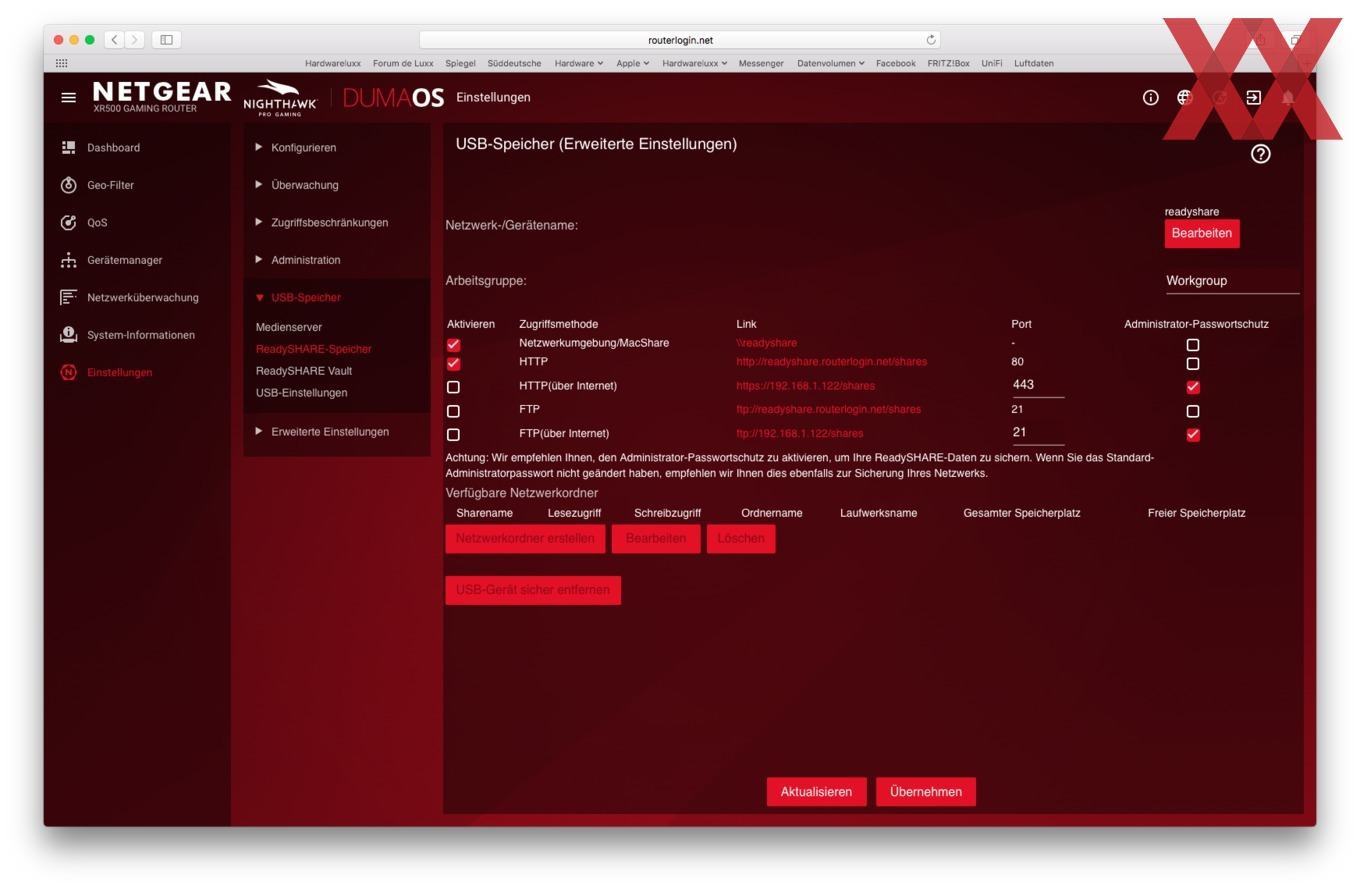1360x889 pixels.
Task: Click the Netzwerküberwachung sidebar icon
Action: [68, 298]
